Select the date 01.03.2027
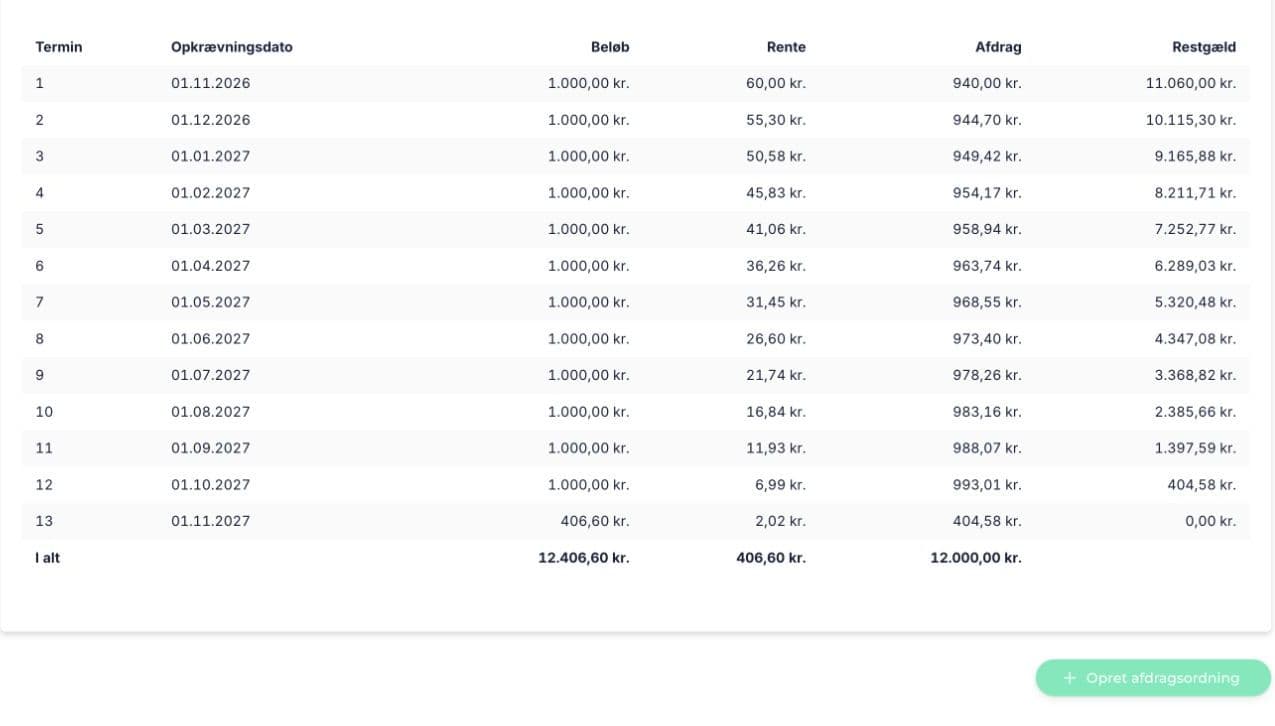The image size is (1275, 726). tap(211, 229)
